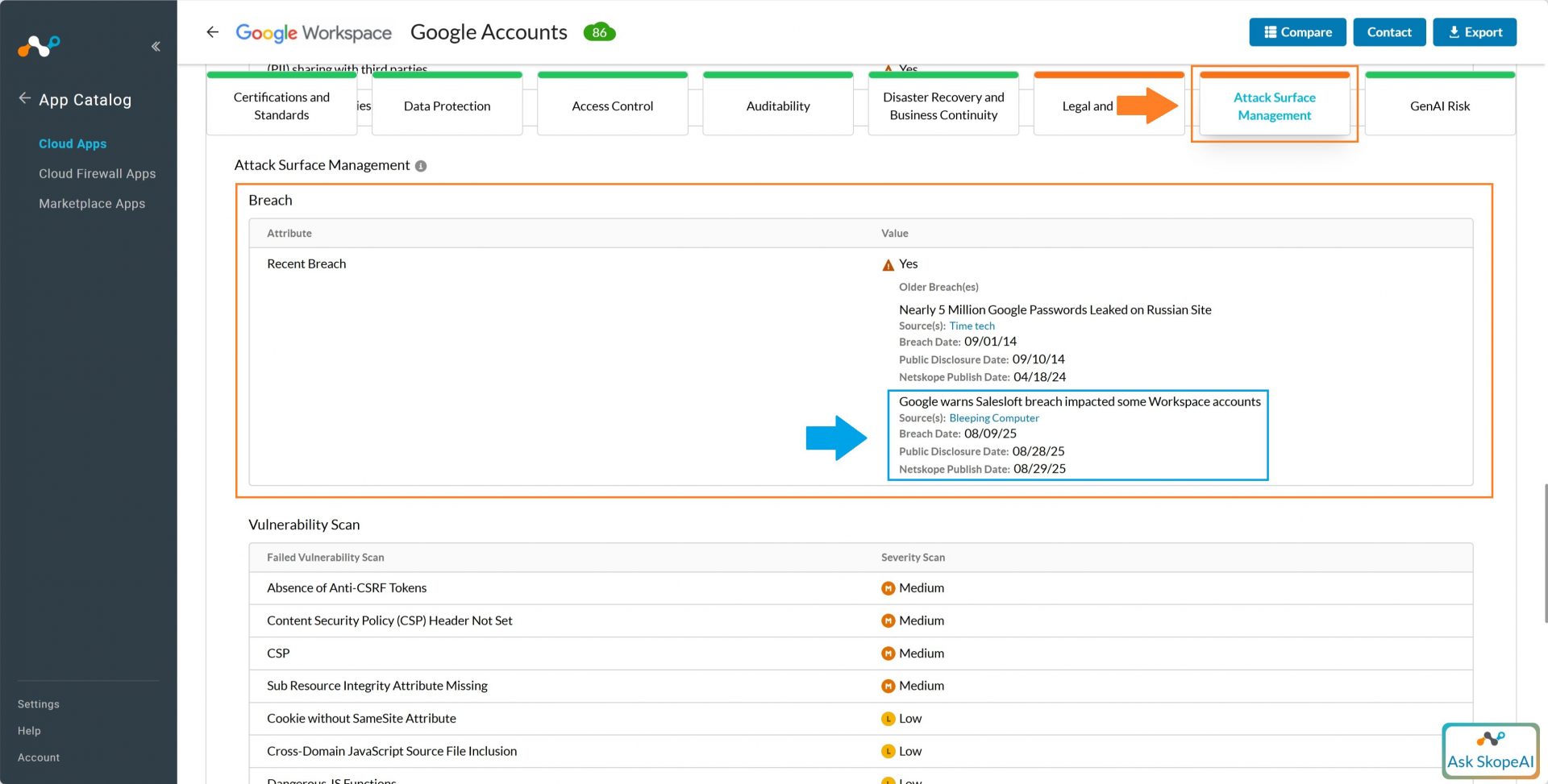Open the Time tech source link
This screenshot has width=1548, height=784.
972,326
